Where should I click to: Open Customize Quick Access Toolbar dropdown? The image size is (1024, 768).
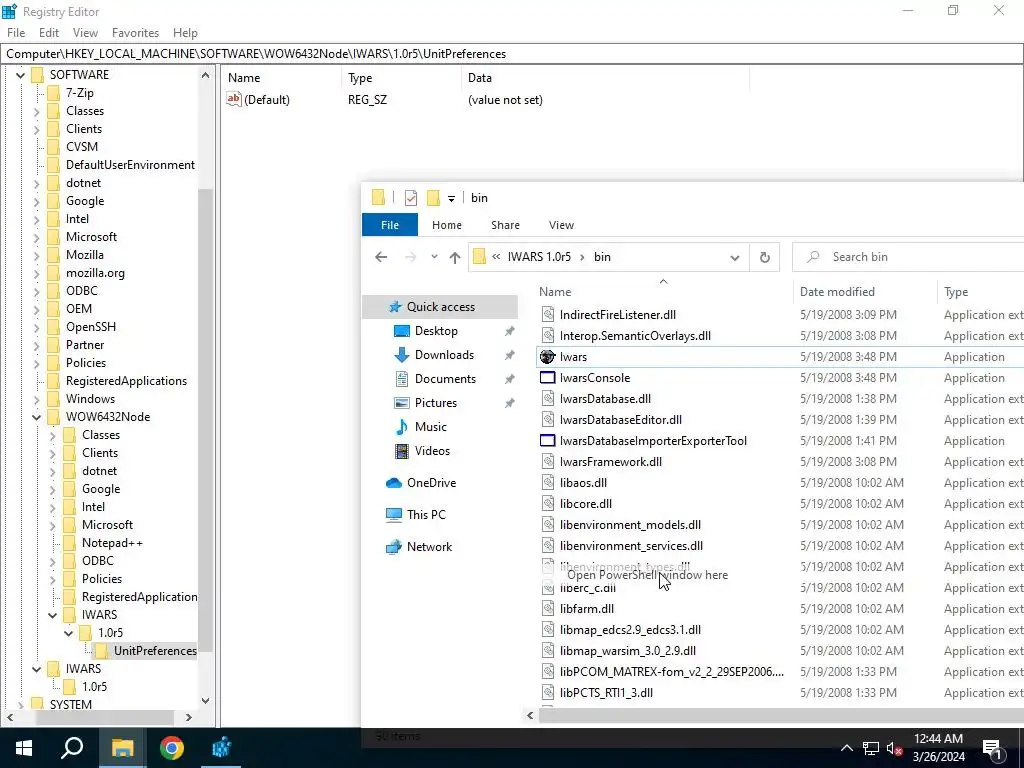coord(451,198)
